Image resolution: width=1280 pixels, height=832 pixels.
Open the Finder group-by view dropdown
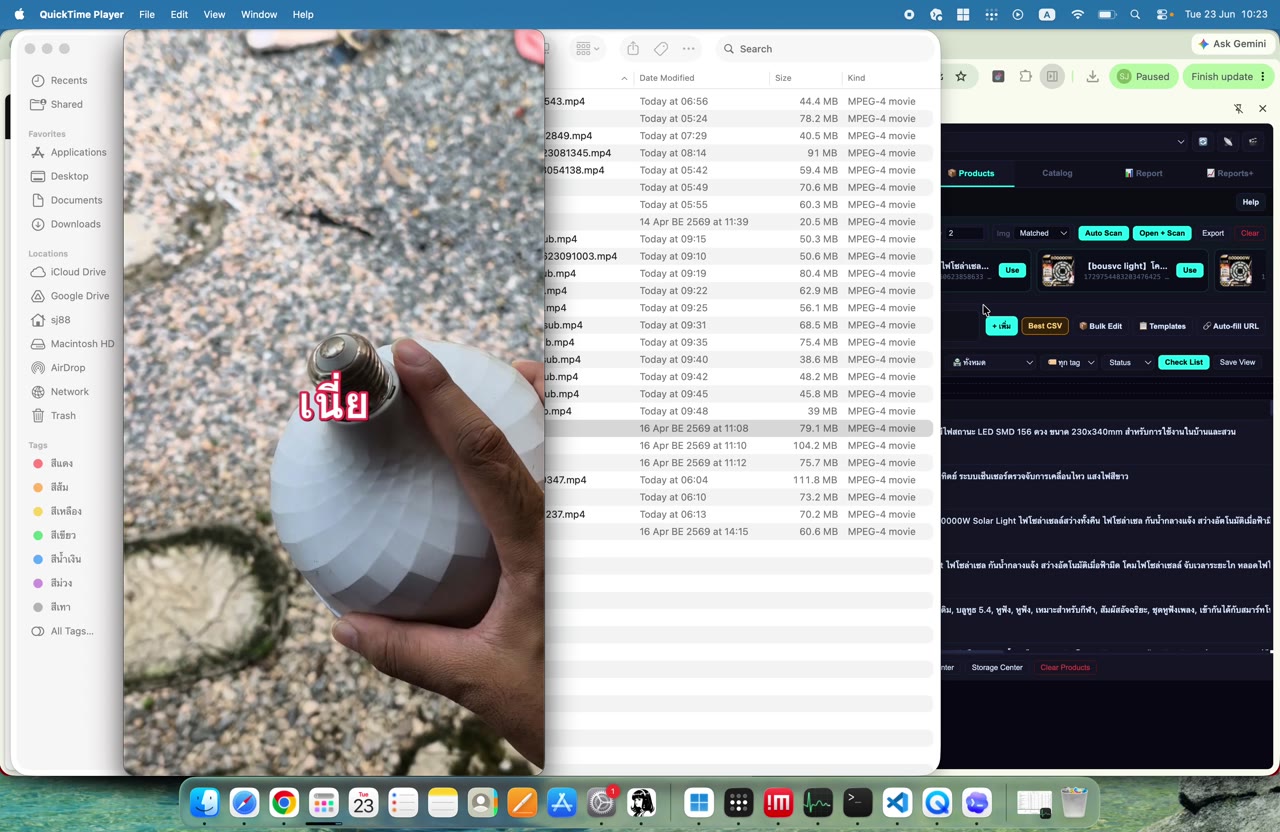(x=587, y=48)
